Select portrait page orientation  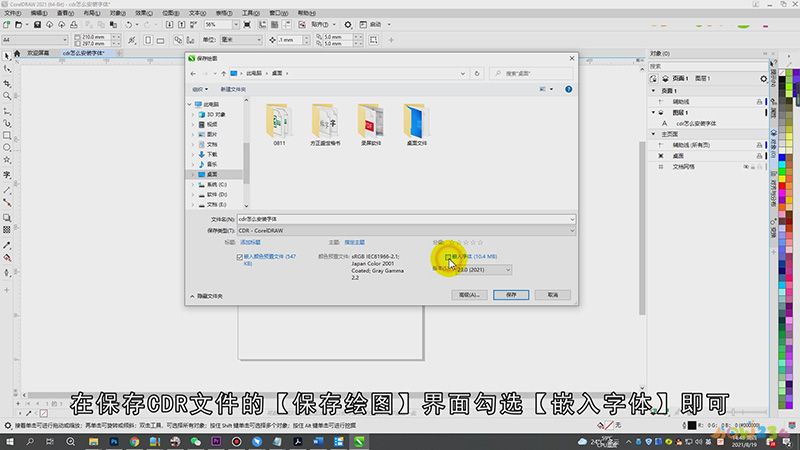click(148, 40)
